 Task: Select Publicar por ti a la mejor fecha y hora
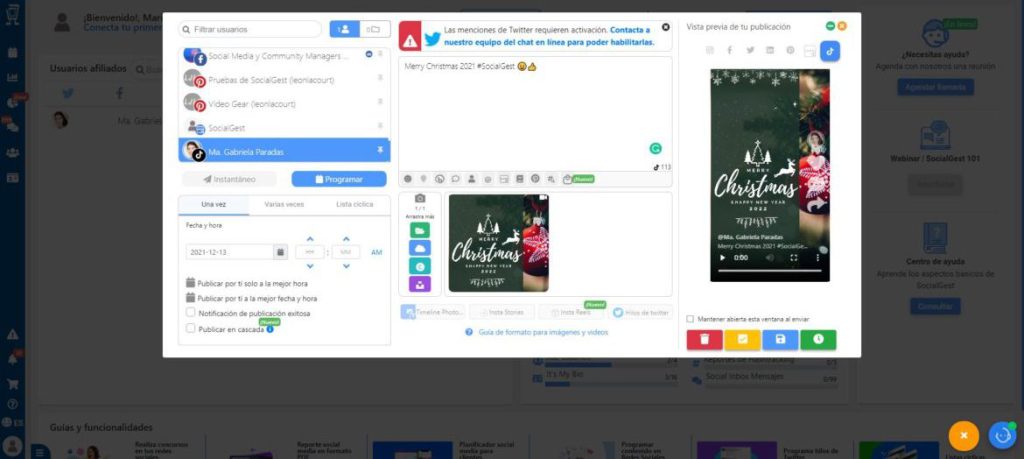(x=251, y=298)
